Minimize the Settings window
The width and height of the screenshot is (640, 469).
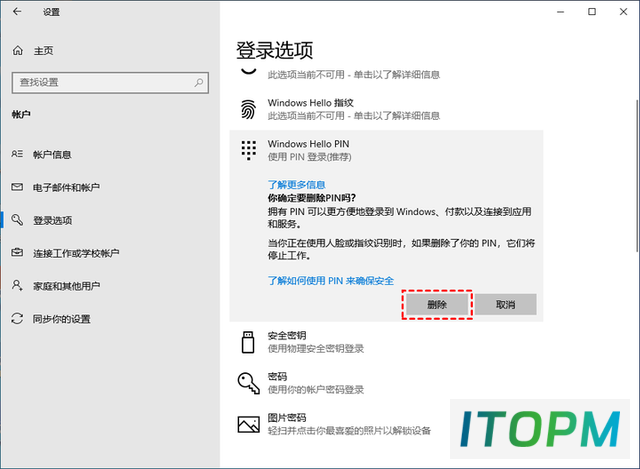pyautogui.click(x=560, y=12)
